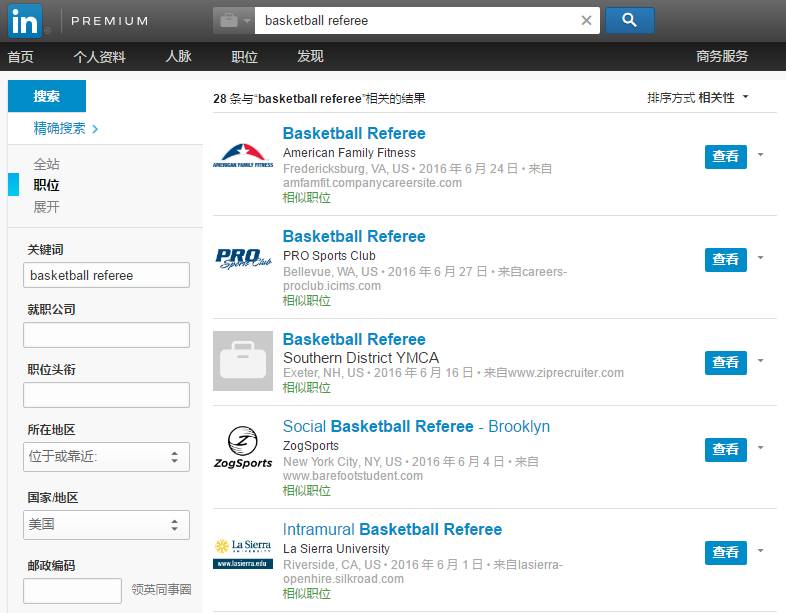This screenshot has width=786, height=613.
Task: Open the 职位 menu in navigation bar
Action: pos(245,56)
